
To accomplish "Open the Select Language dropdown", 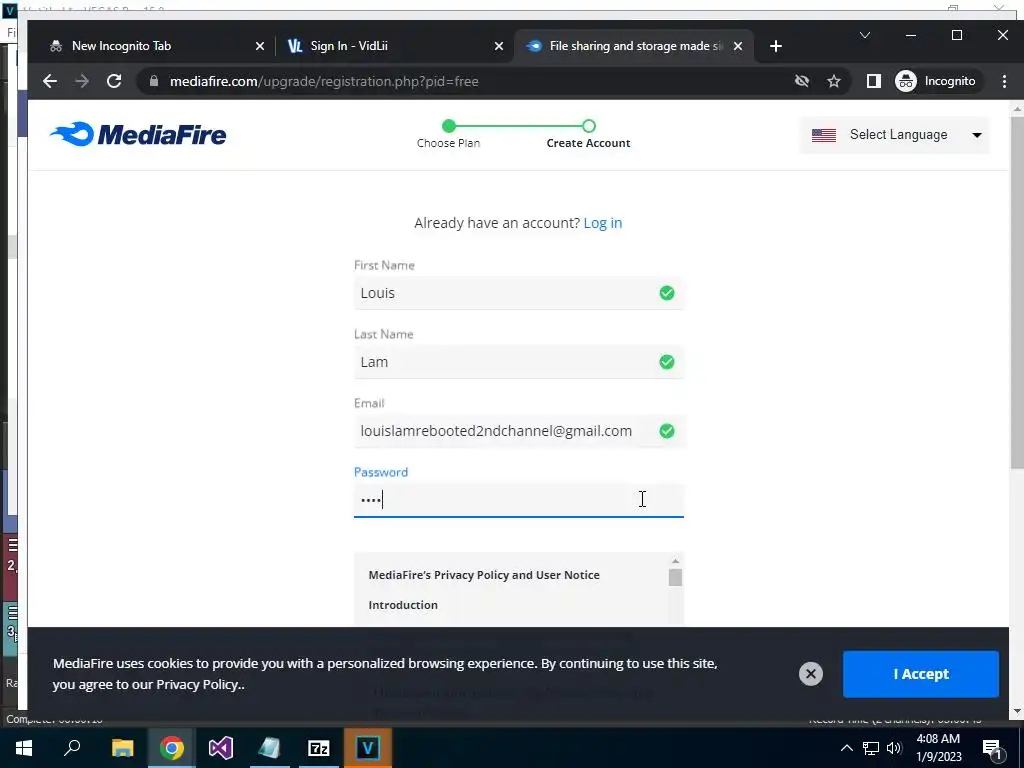I will tap(895, 135).
